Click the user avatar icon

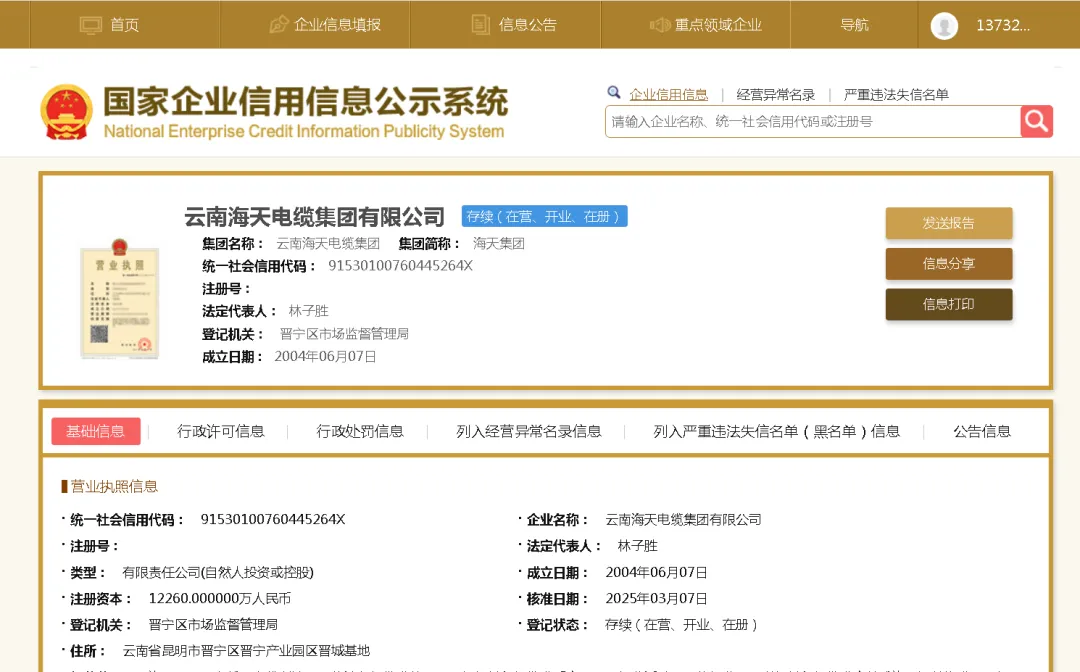(944, 26)
